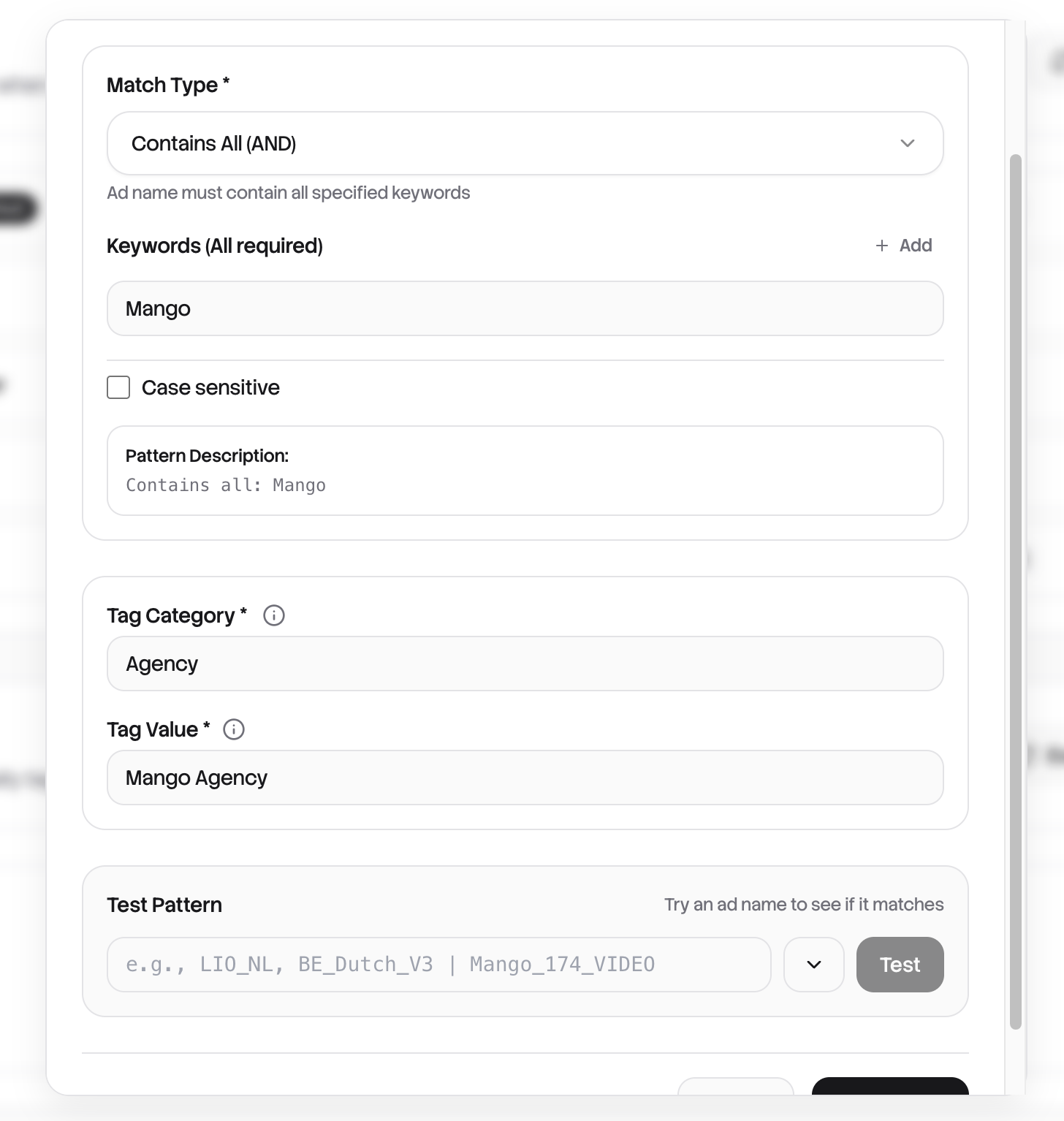
Task: Click the Match Type dropdown chevron
Action: [x=907, y=143]
